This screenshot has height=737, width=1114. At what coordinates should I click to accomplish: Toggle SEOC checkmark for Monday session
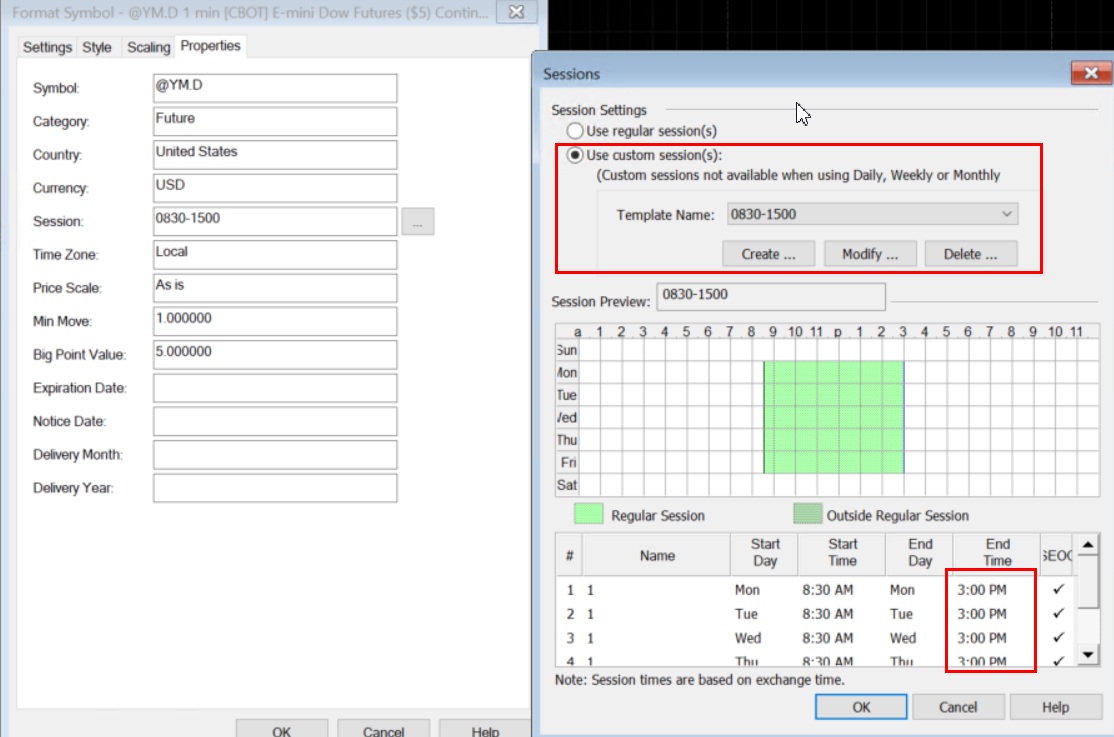point(1057,589)
